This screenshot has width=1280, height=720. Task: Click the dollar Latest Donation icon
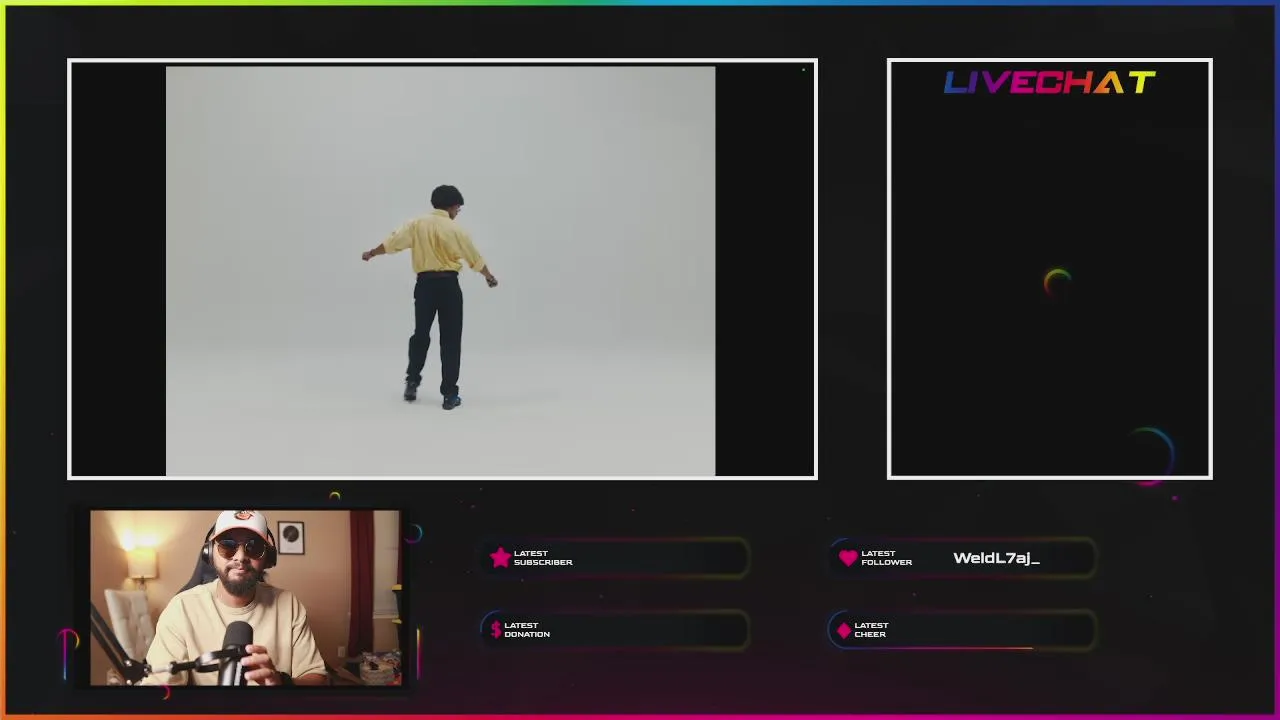(x=495, y=630)
